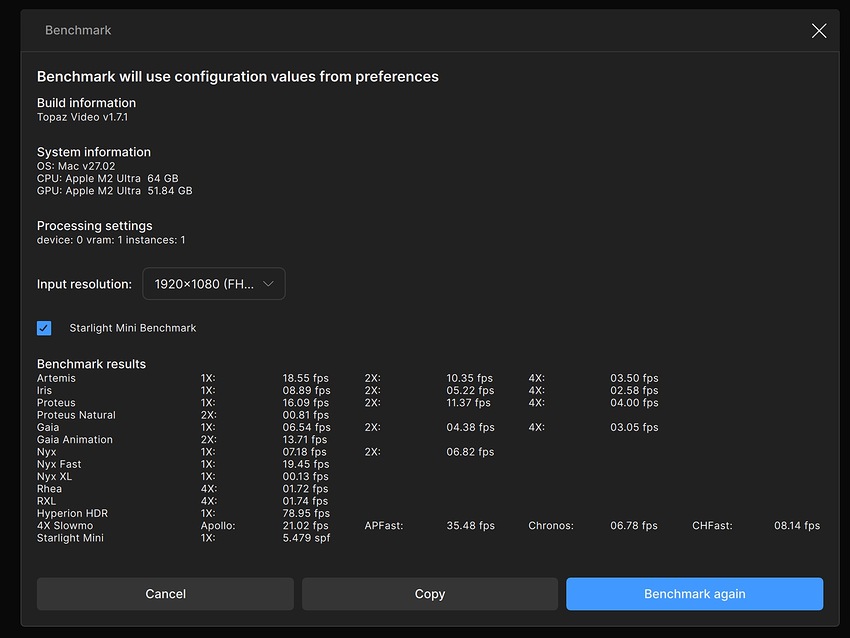Click the Proteus 4X value 04.00 fps

click(x=634, y=403)
